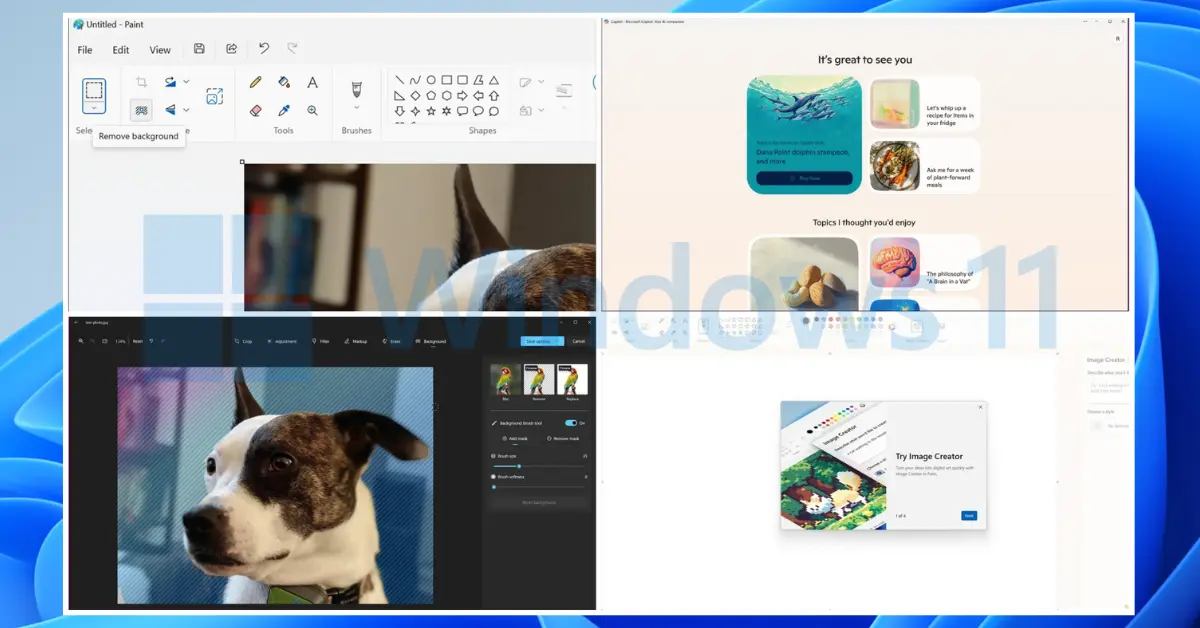Switch to the Filter tab in Photos

[321, 341]
